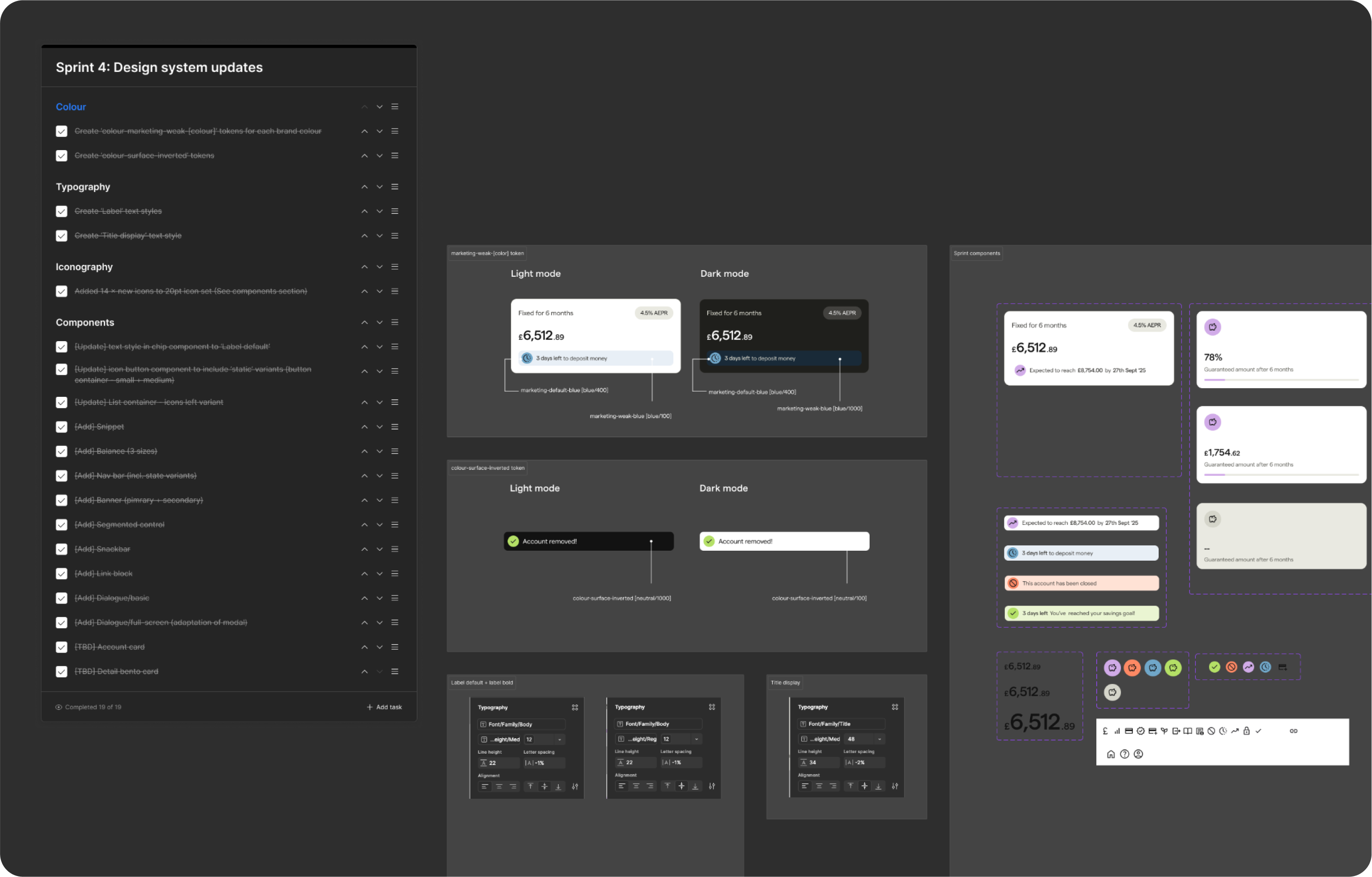
Task: Select the purple piggy bank avatar
Action: tap(1112, 668)
